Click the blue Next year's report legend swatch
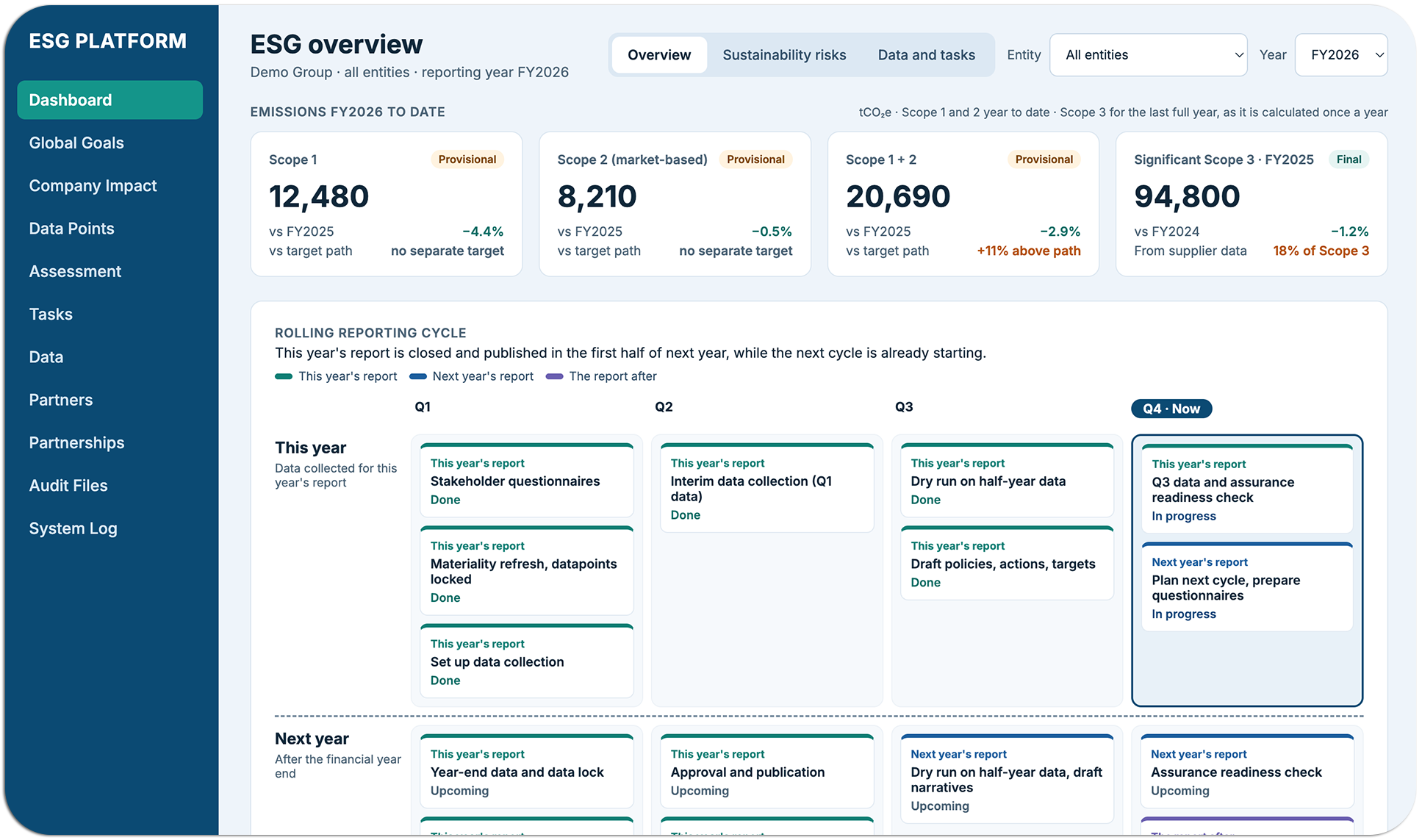This screenshot has height=840, width=1422. [418, 376]
